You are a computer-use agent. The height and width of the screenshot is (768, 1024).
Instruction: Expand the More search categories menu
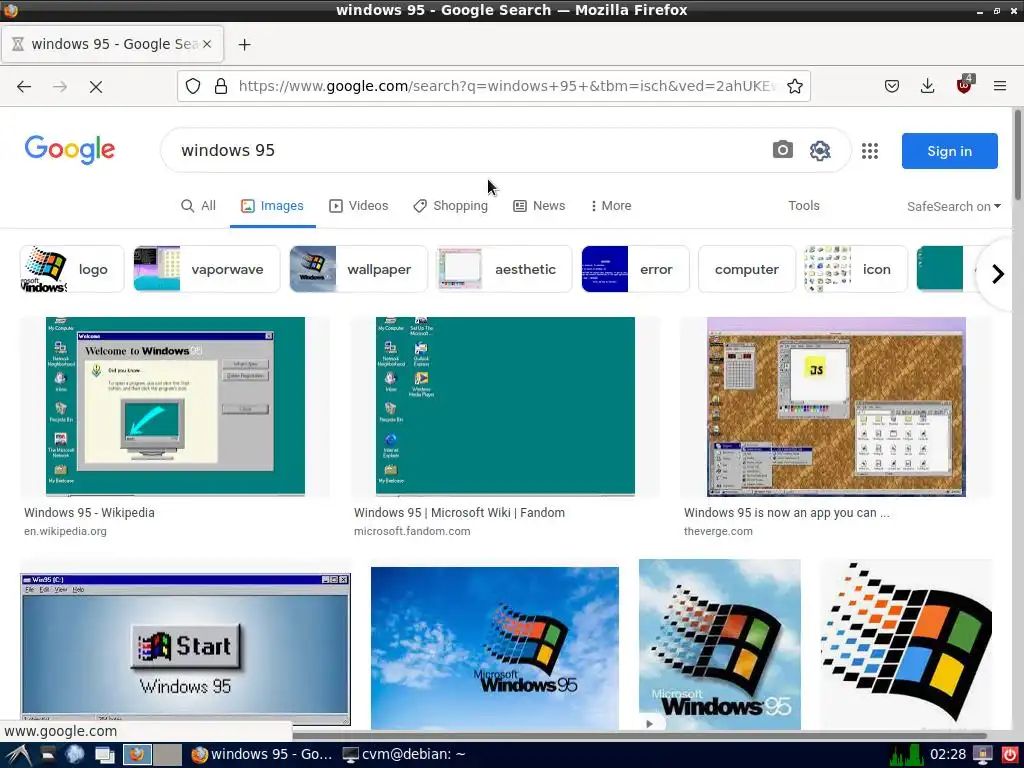pos(611,206)
